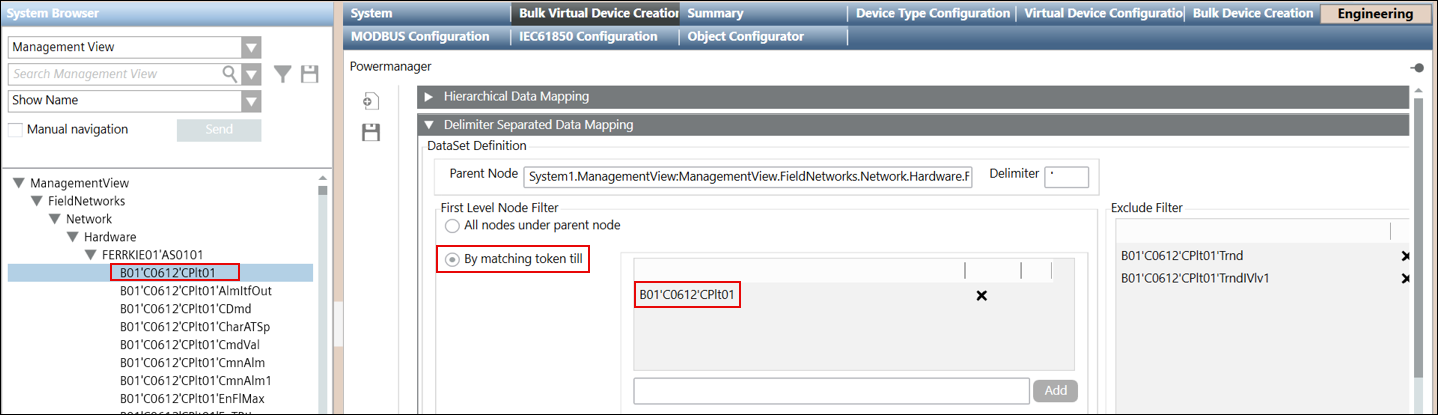Click the Add button below the token list
The width and height of the screenshot is (1438, 415).
pos(1055,391)
